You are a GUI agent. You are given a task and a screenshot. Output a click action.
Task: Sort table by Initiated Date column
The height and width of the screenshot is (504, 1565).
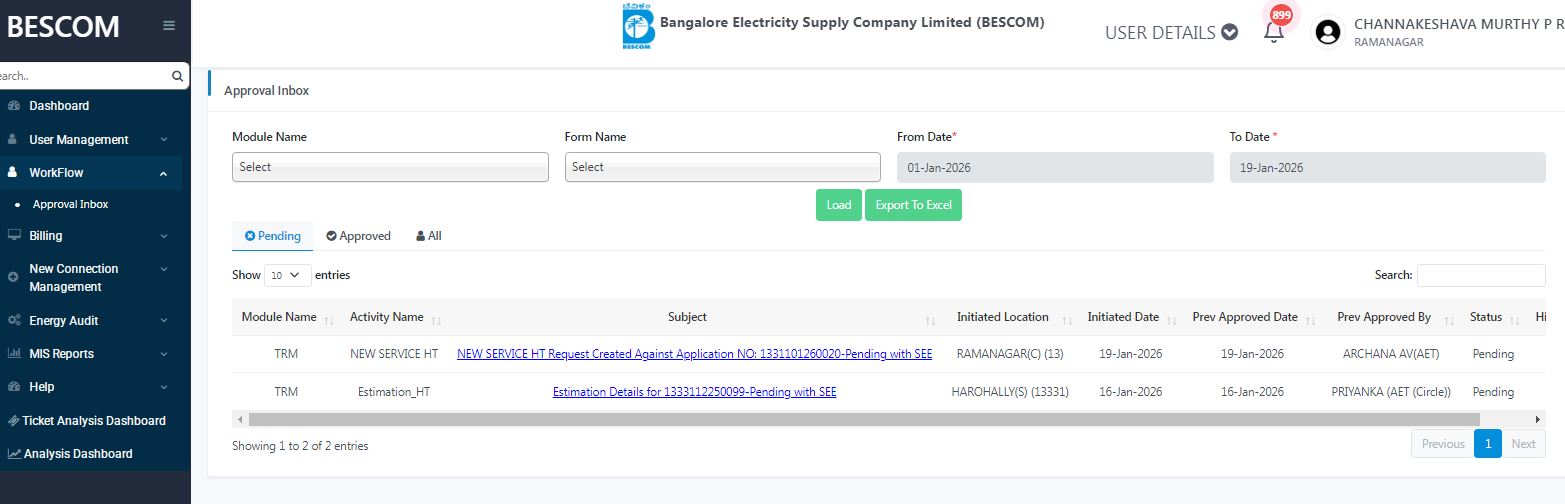(x=1171, y=319)
